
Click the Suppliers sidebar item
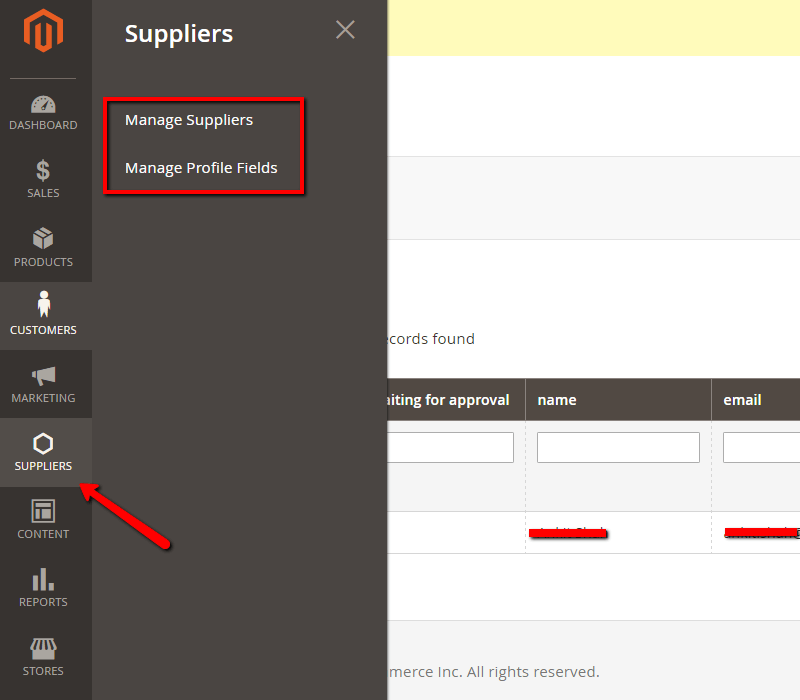43,452
